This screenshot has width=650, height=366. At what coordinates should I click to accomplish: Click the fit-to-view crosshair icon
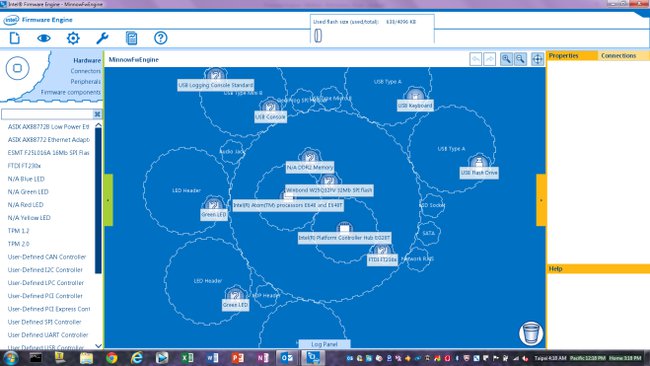tap(537, 59)
